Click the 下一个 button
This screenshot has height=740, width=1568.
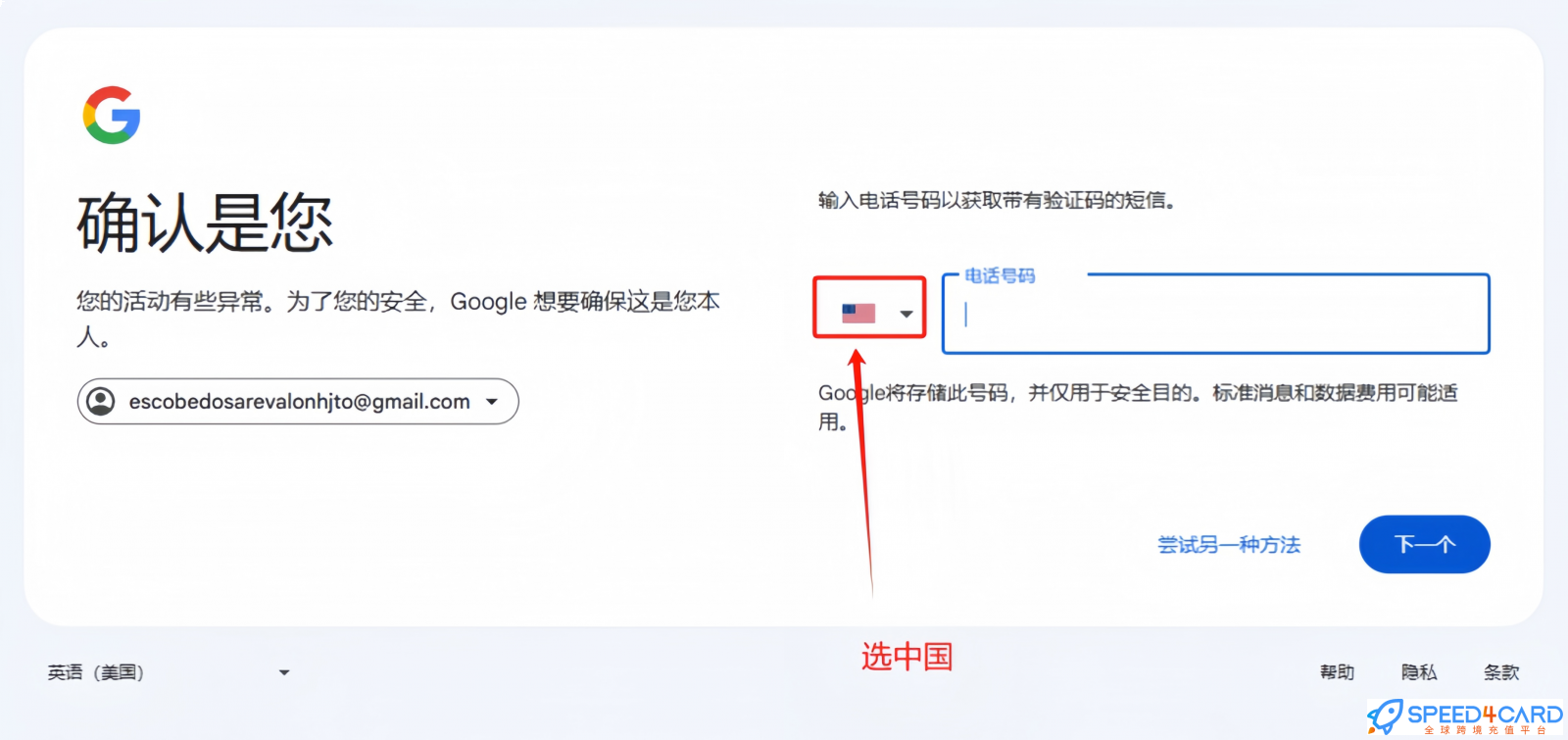tap(1424, 544)
